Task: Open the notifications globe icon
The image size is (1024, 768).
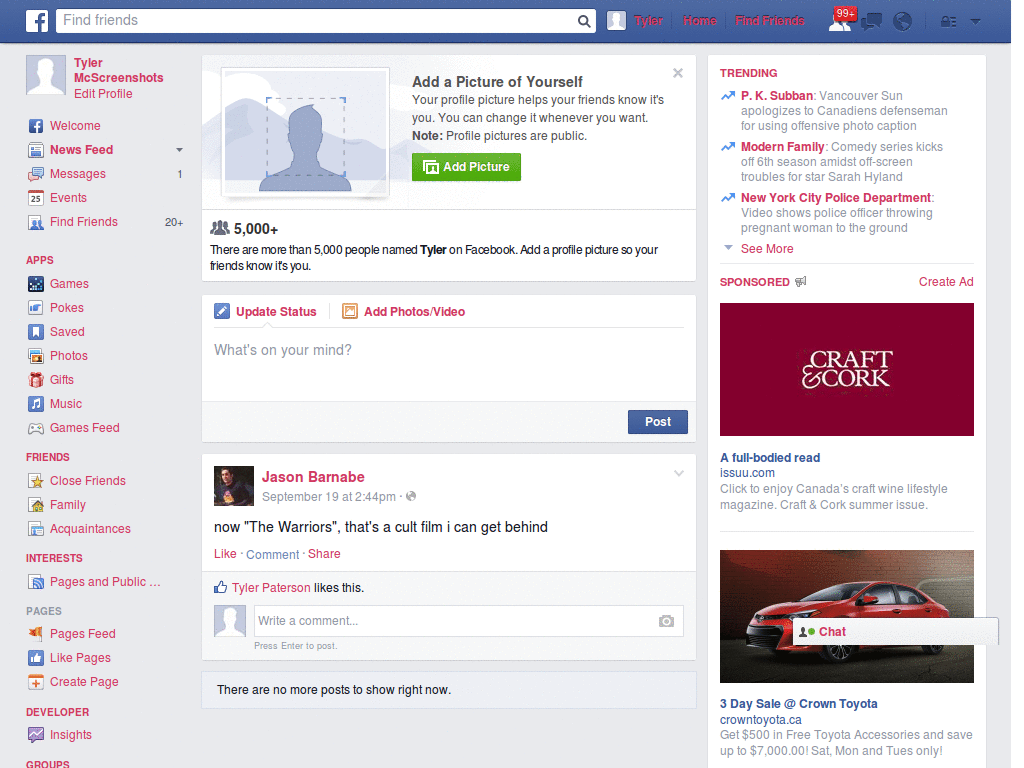Action: (903, 22)
